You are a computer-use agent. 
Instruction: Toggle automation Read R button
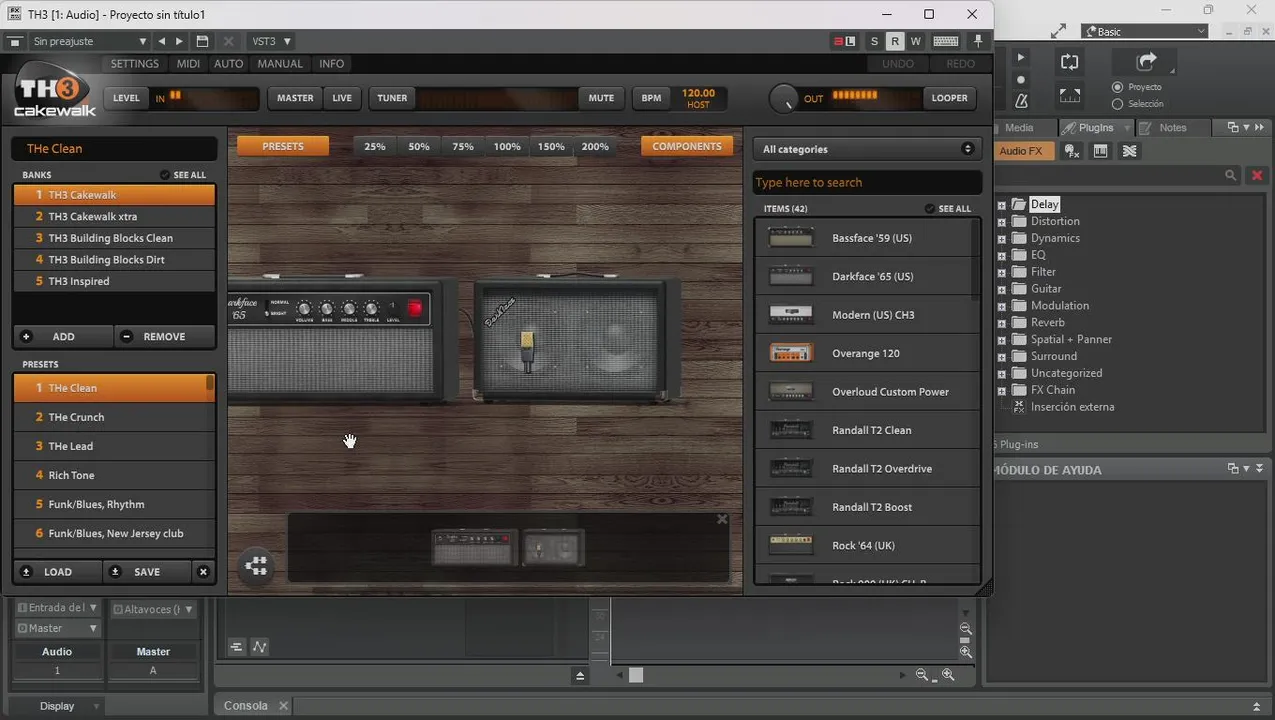[895, 42]
